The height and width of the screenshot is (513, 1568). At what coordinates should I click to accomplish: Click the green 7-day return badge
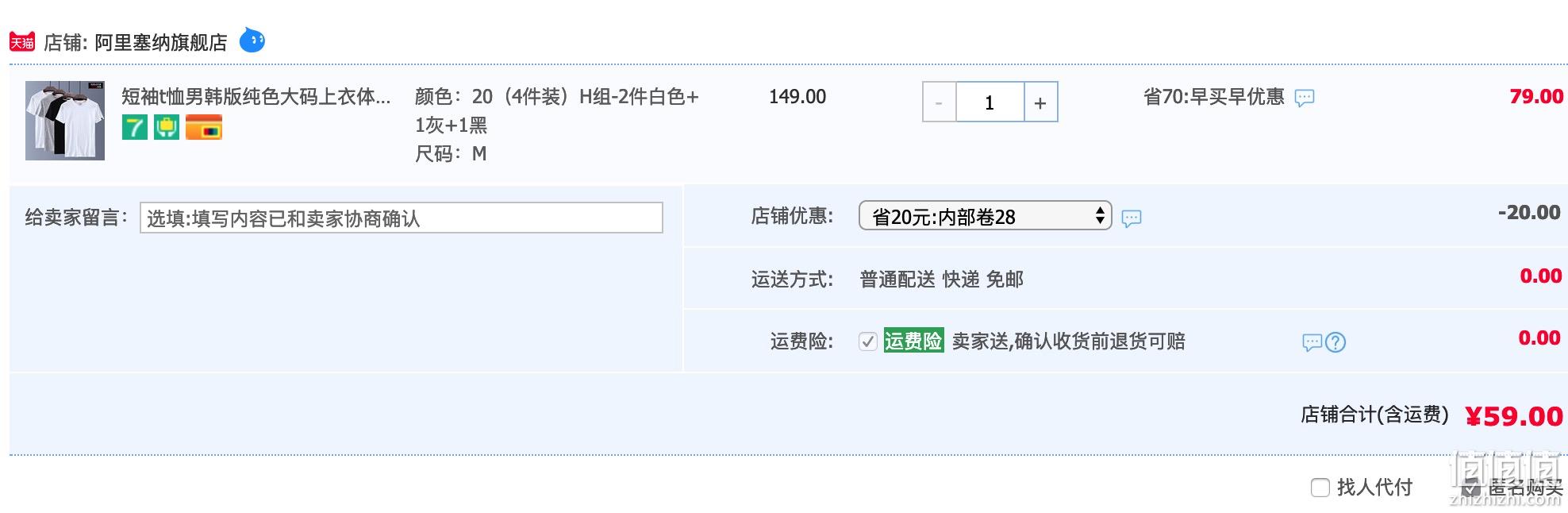[135, 127]
